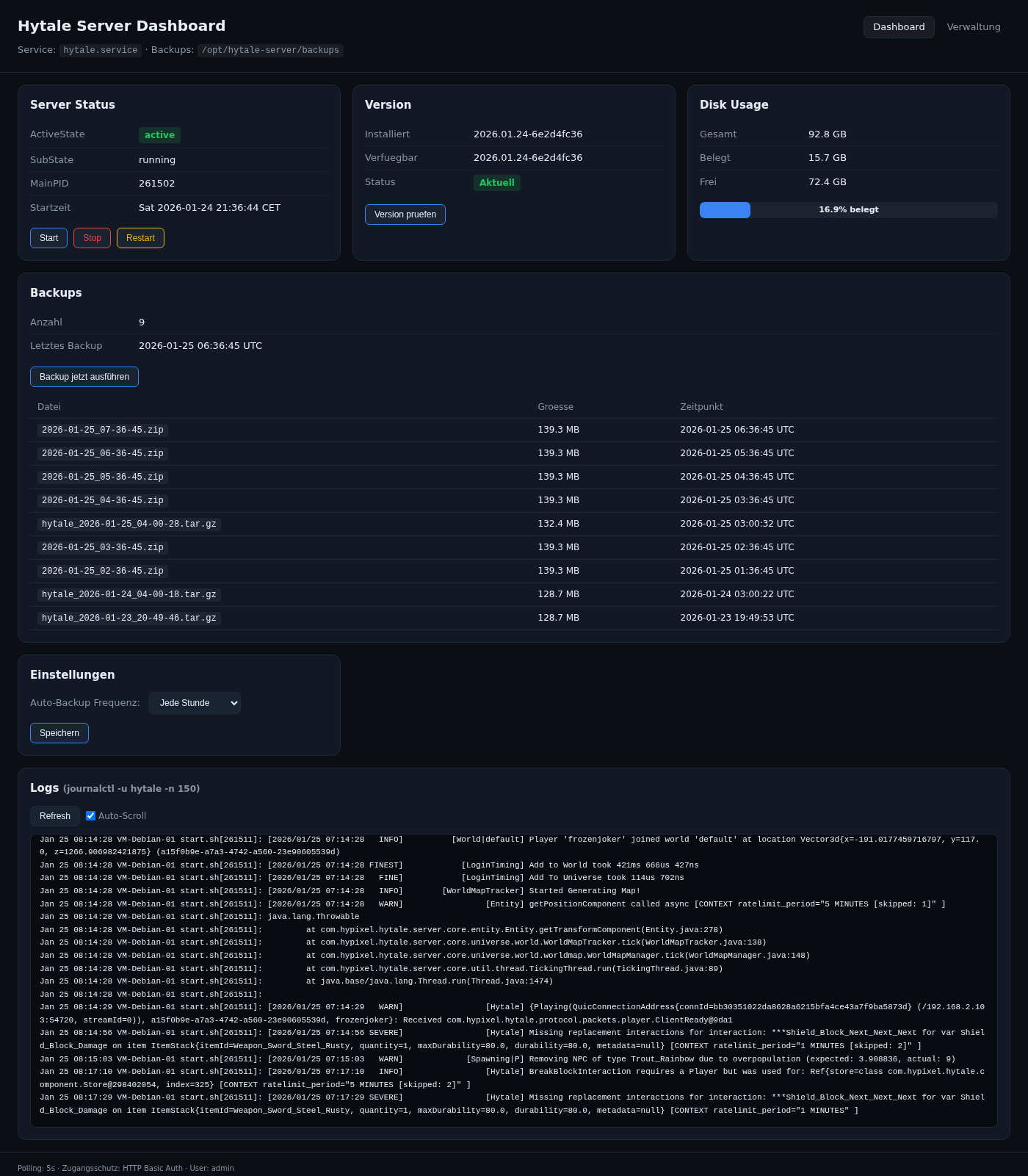The image size is (1028, 1176).
Task: Open the Dashboard tab
Action: coord(899,27)
